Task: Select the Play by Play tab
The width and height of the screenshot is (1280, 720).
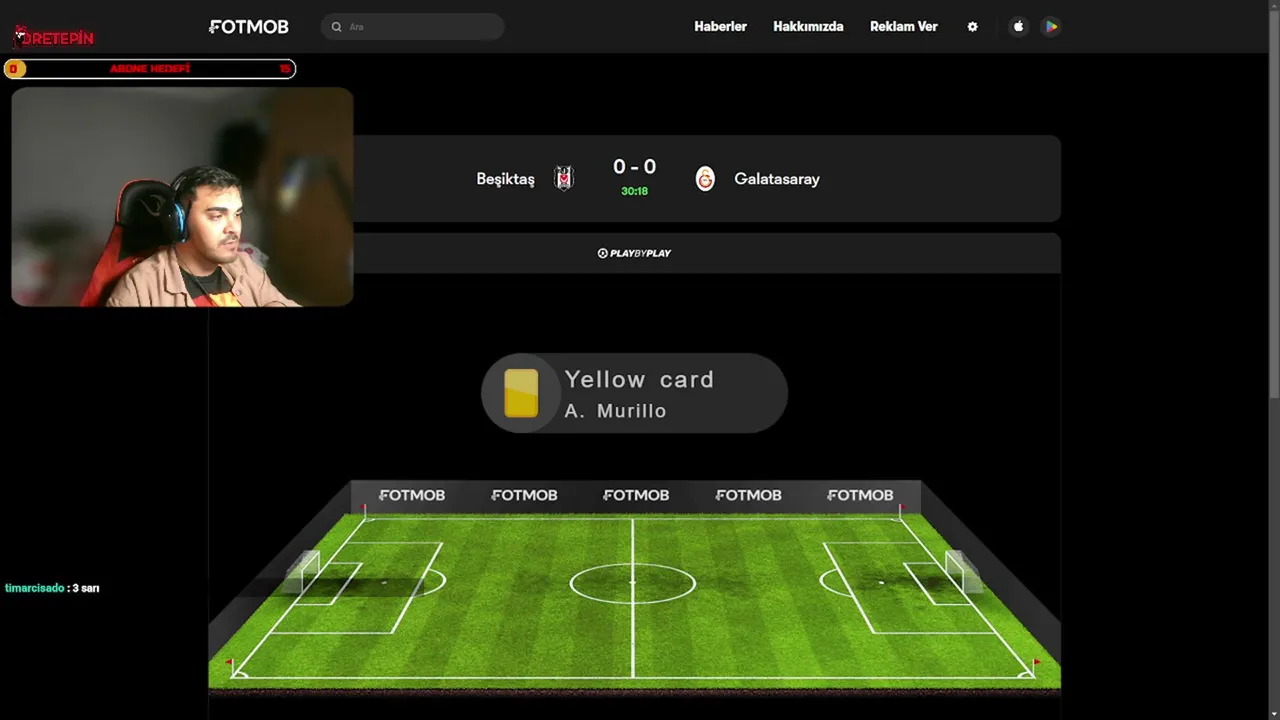Action: tap(634, 253)
